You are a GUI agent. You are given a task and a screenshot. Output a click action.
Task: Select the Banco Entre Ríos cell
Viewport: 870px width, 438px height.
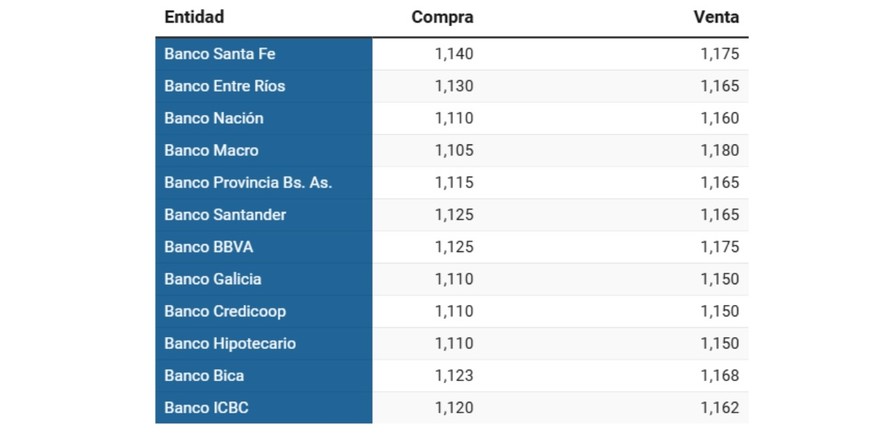coord(224,86)
